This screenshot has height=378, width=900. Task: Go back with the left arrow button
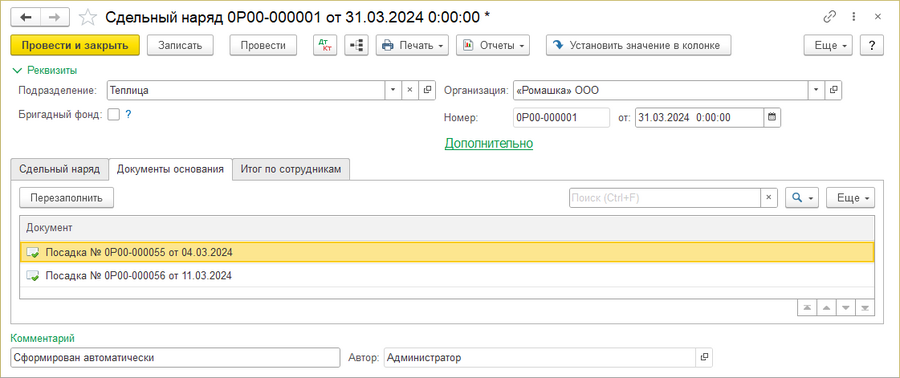[x=26, y=17]
